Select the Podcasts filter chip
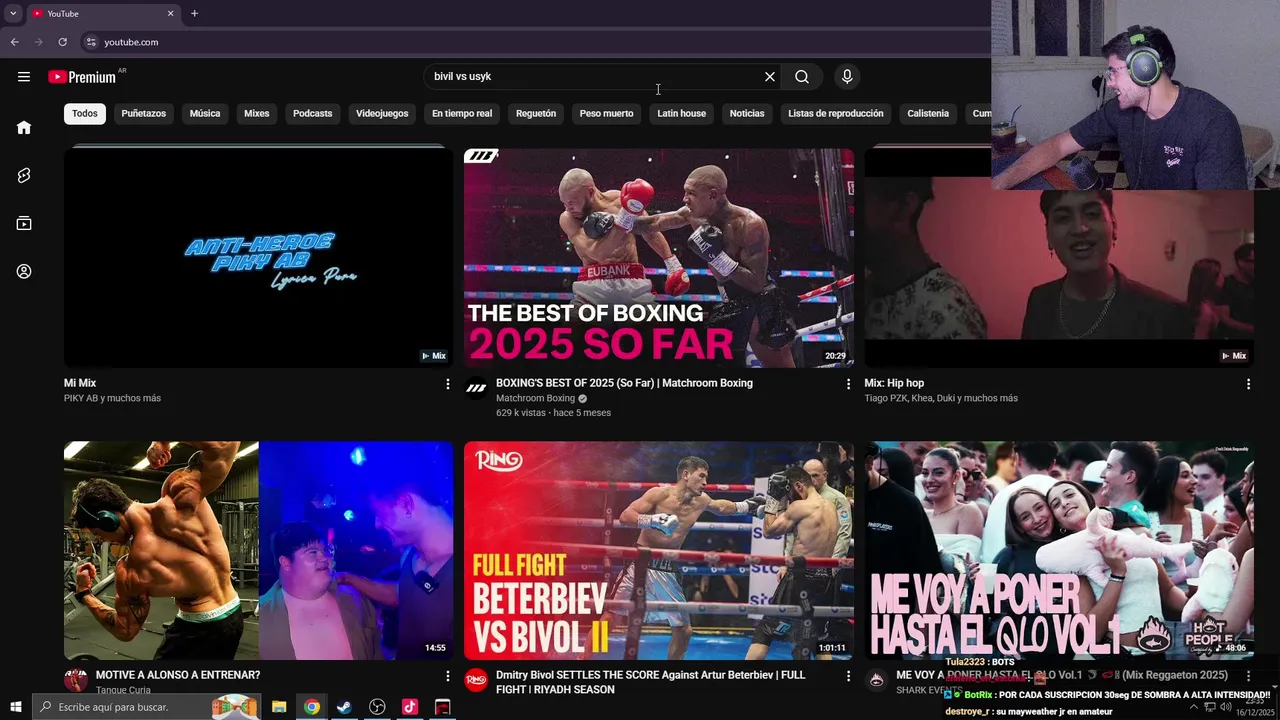This screenshot has height=720, width=1280. pyautogui.click(x=312, y=113)
